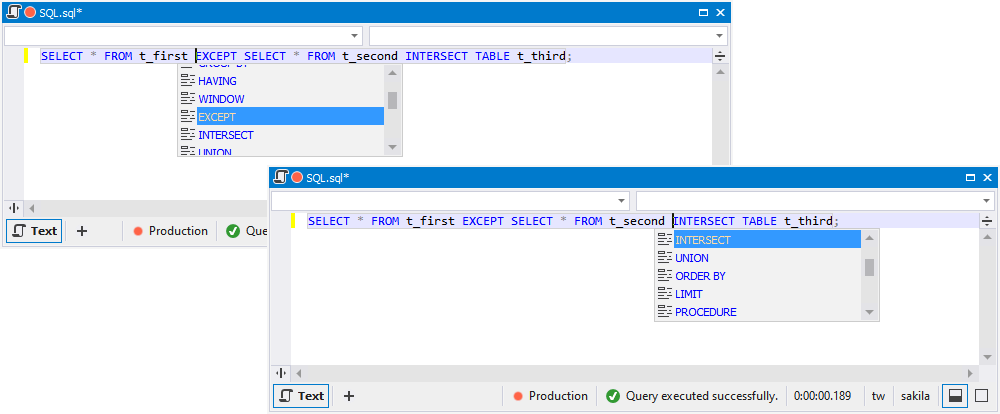Click the SQL document icon in the front window title bar
The height and width of the screenshot is (414, 1000).
[281, 177]
